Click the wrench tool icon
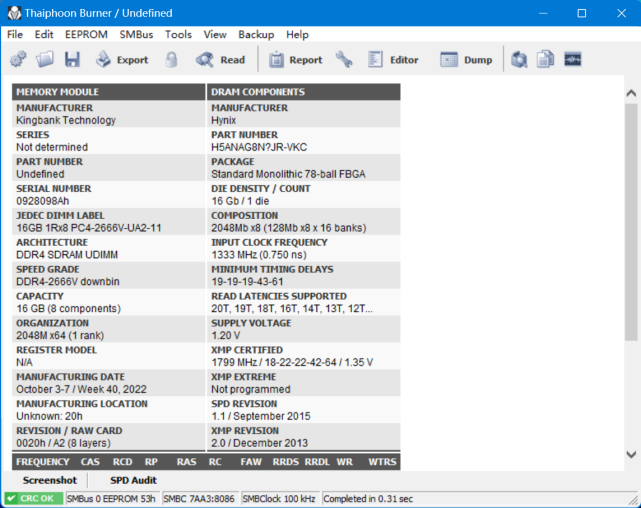This screenshot has width=641, height=508. tap(344, 60)
